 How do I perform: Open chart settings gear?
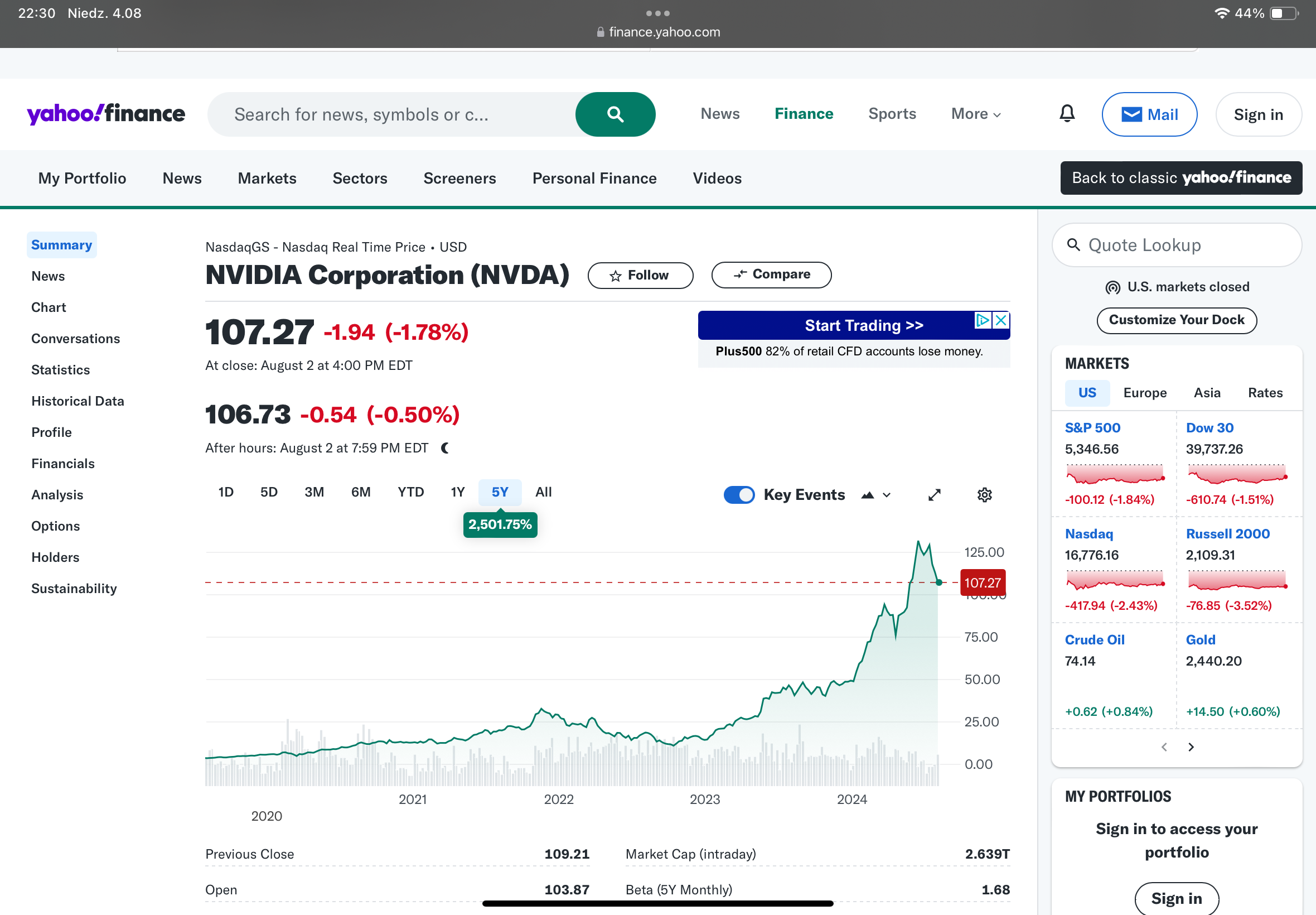tap(984, 495)
